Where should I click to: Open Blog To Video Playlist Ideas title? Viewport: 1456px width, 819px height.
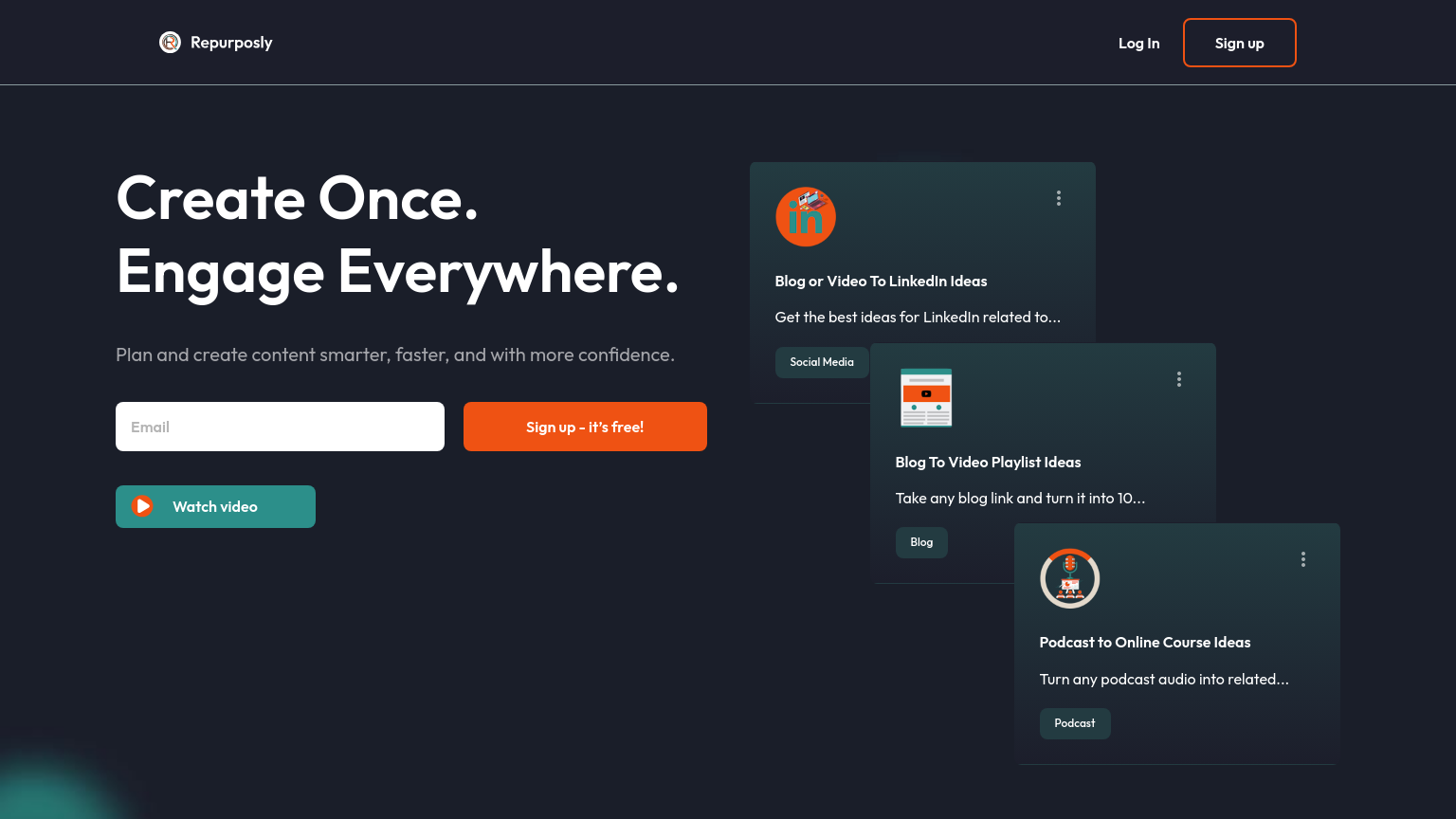988,463
